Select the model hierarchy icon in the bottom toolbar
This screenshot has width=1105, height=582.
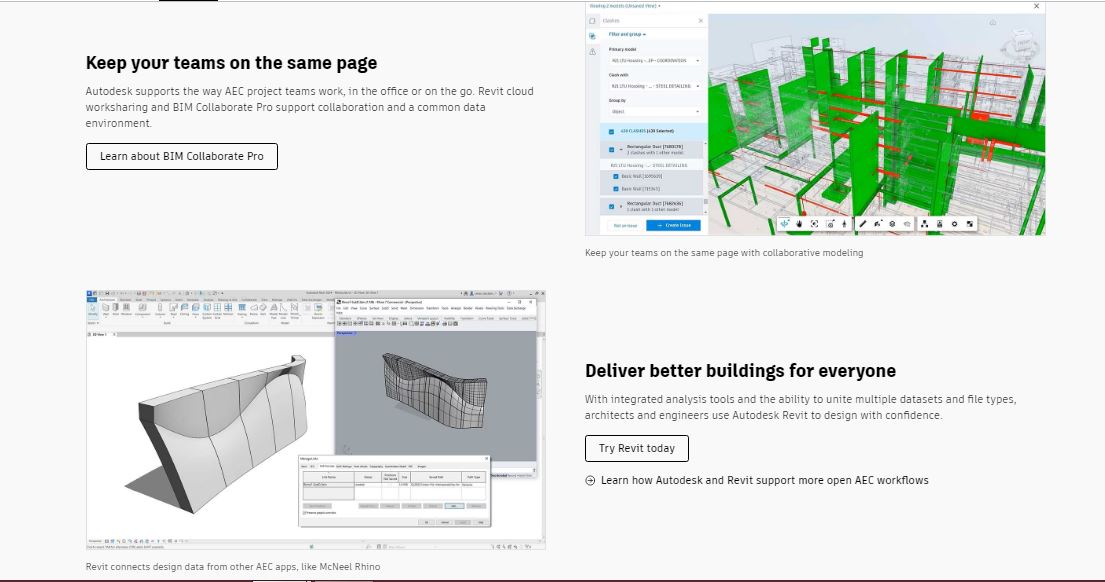pyautogui.click(x=924, y=224)
